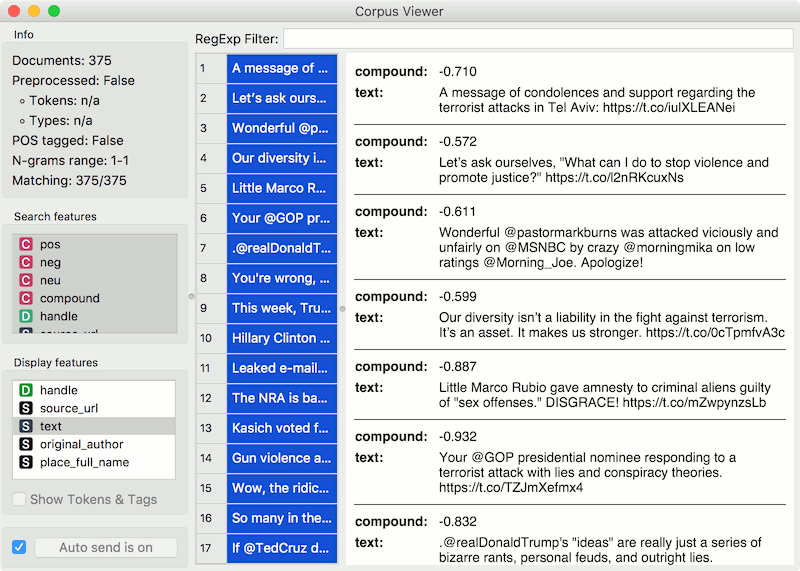
Task: Click the 'S' icon beside original_author
Action: pos(26,444)
